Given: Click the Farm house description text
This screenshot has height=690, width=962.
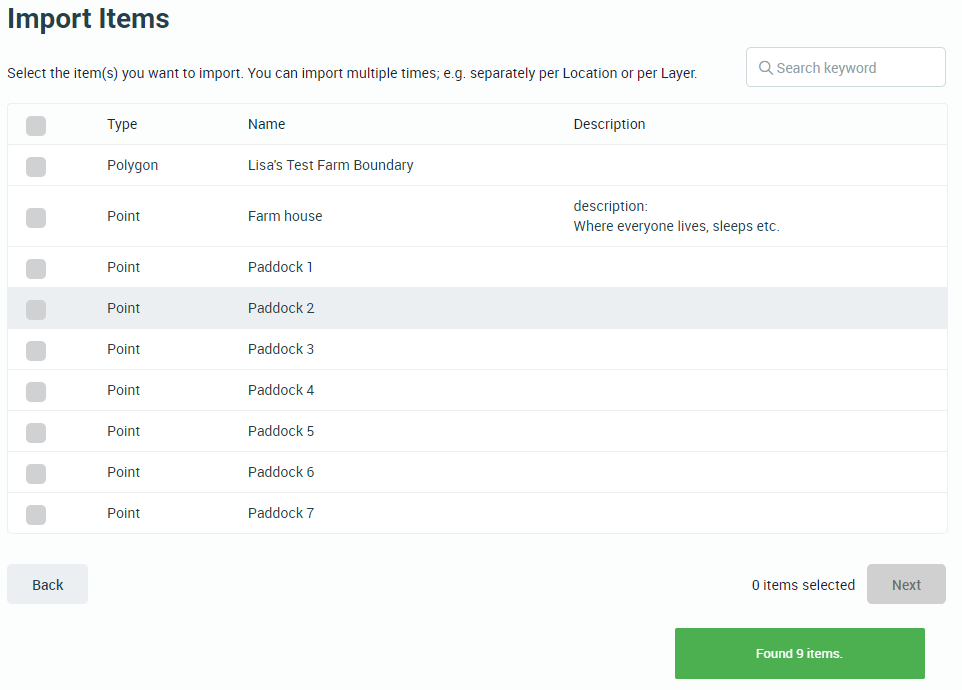Looking at the screenshot, I should [676, 217].
